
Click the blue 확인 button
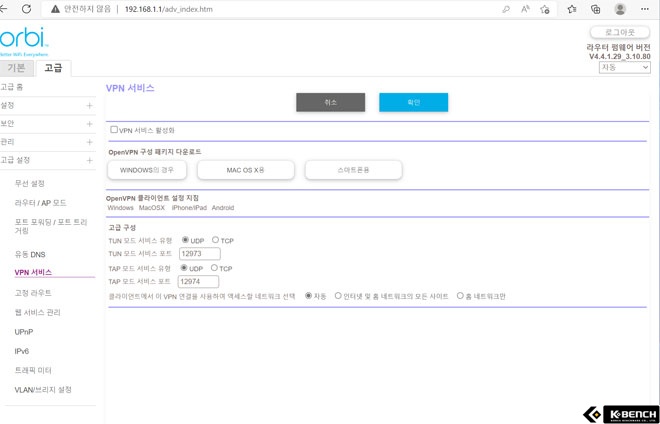[x=413, y=102]
